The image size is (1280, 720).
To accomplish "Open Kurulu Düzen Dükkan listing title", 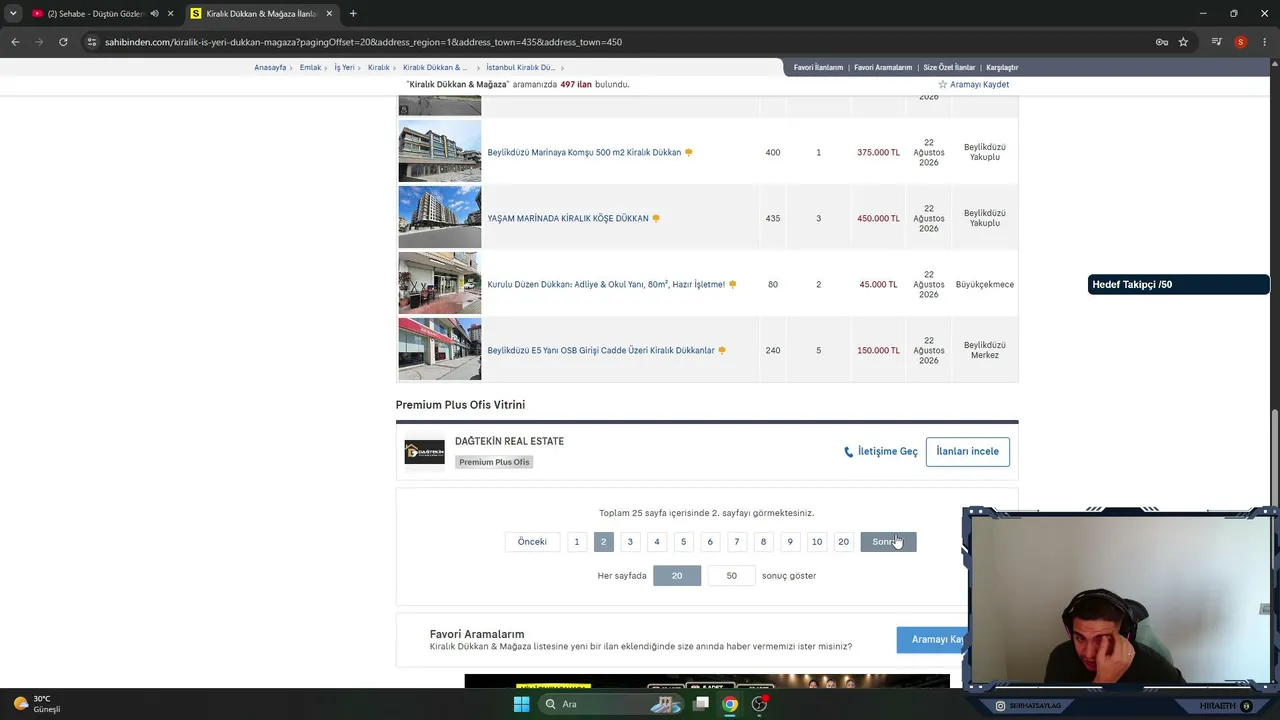I will point(606,284).
